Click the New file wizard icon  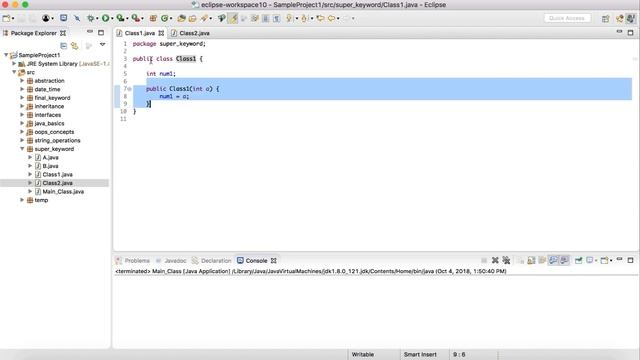tap(6, 18)
